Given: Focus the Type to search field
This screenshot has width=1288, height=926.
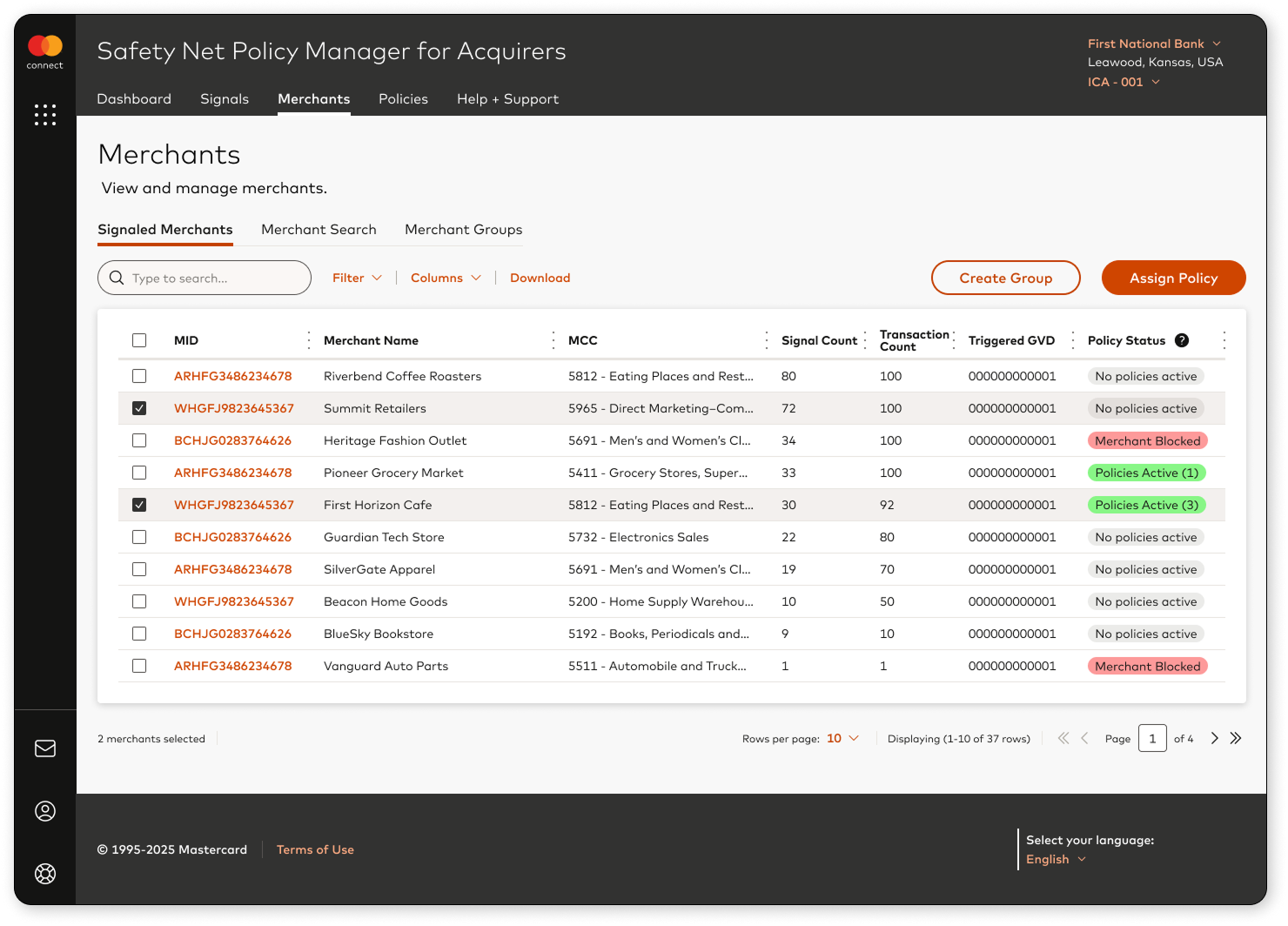Looking at the screenshot, I should pos(205,278).
